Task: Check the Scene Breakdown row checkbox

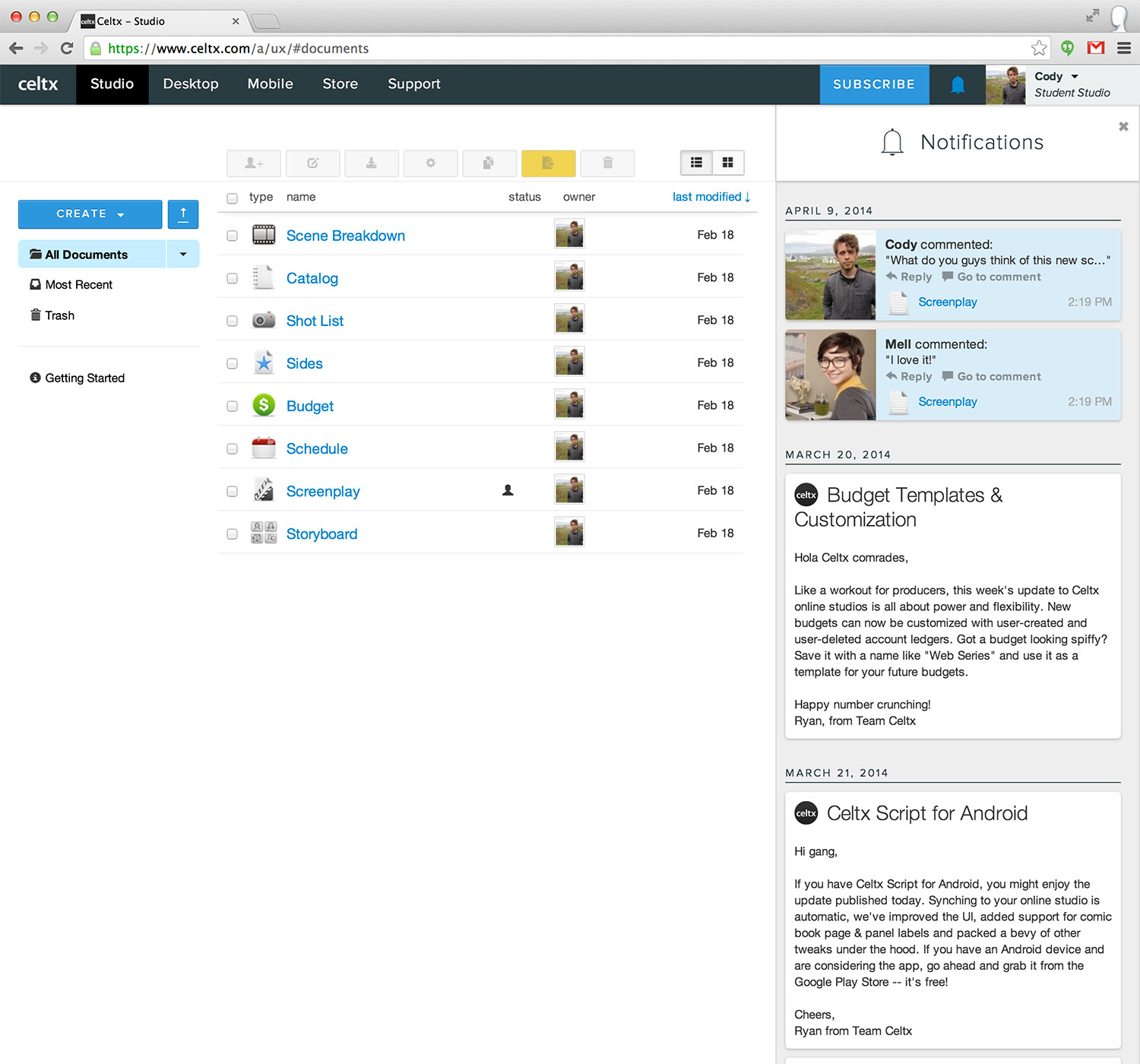Action: pyautogui.click(x=232, y=236)
